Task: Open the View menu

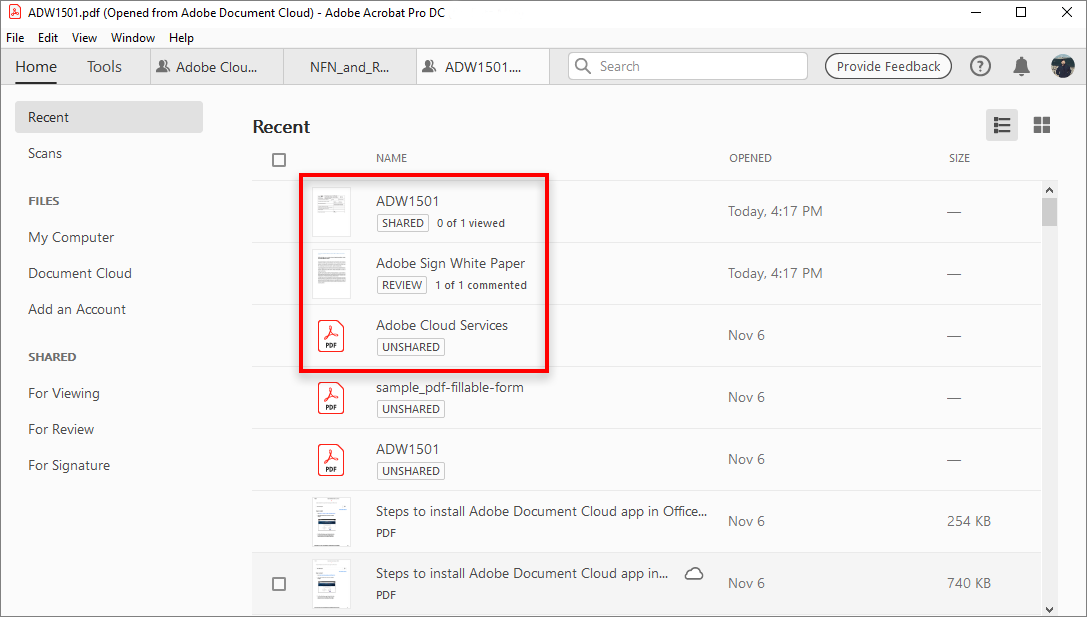Action: 84,37
